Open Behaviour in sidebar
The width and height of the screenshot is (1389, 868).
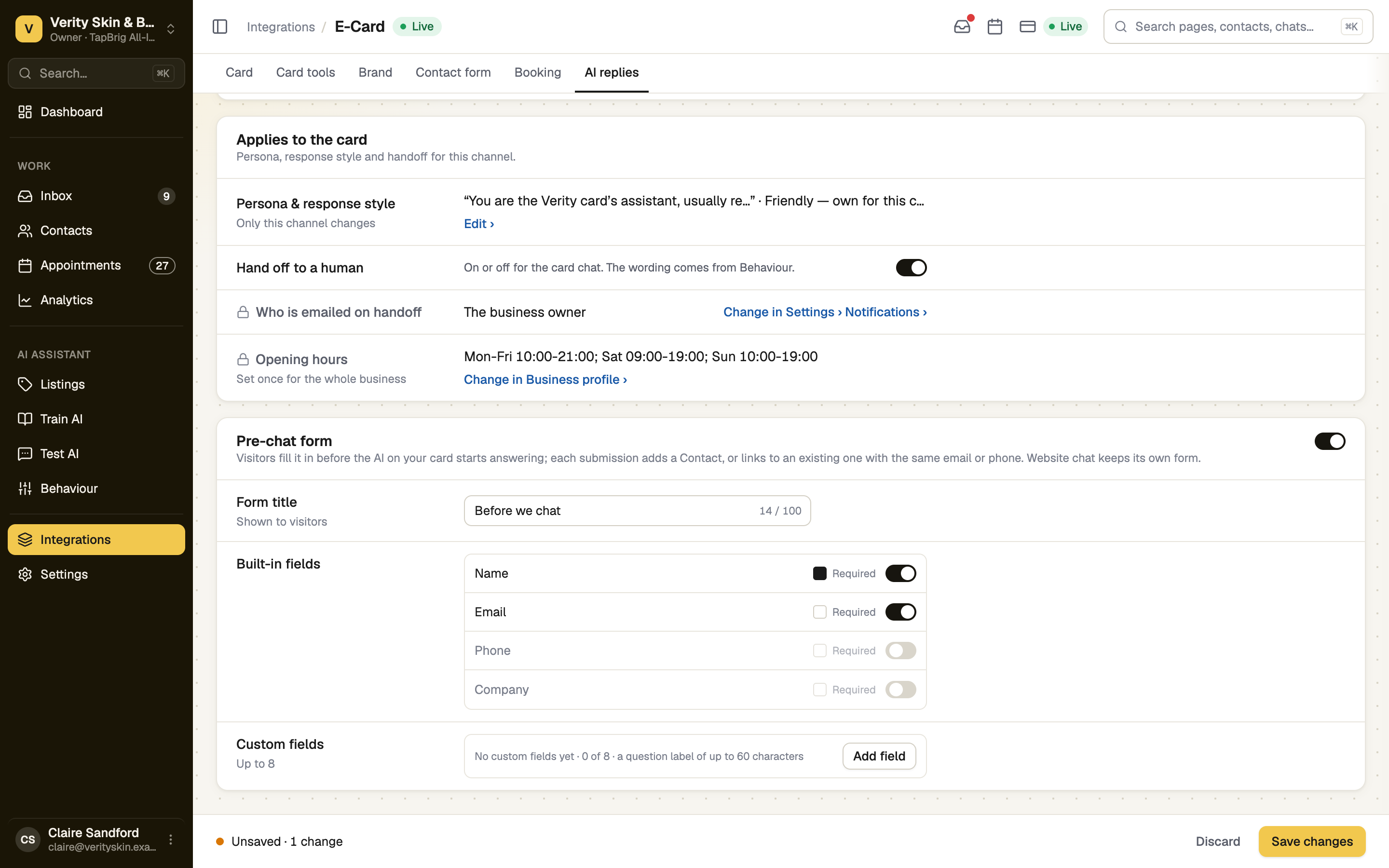pos(96,488)
